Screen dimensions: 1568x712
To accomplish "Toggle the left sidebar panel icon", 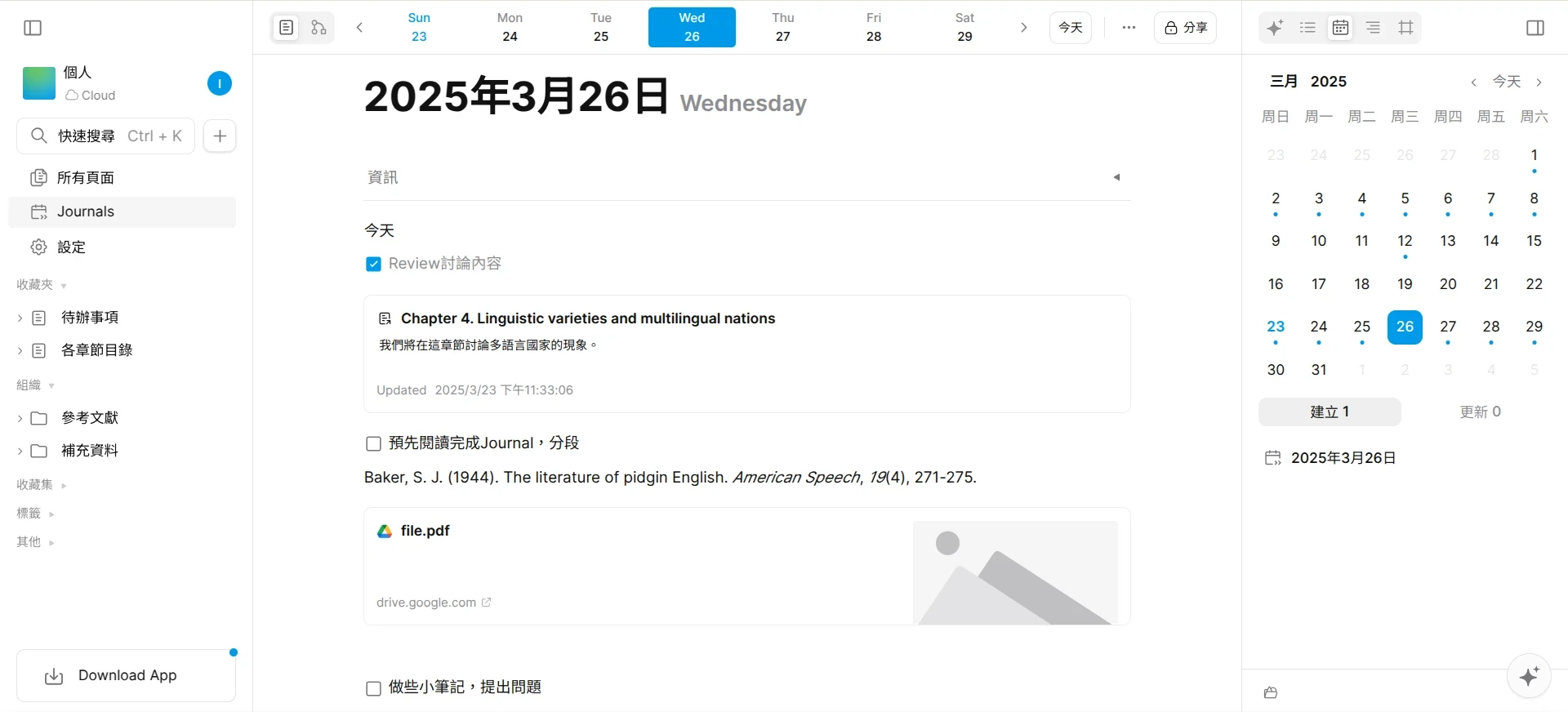I will (33, 28).
